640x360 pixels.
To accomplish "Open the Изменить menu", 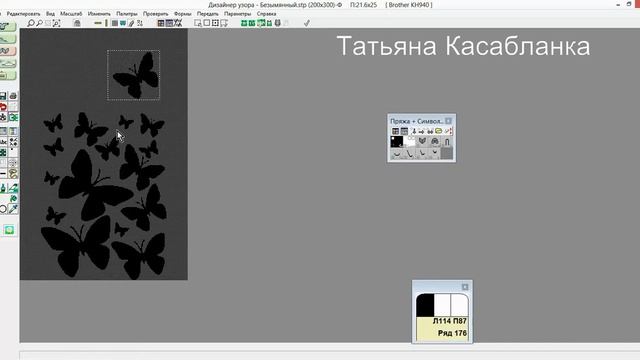I will (99, 14).
